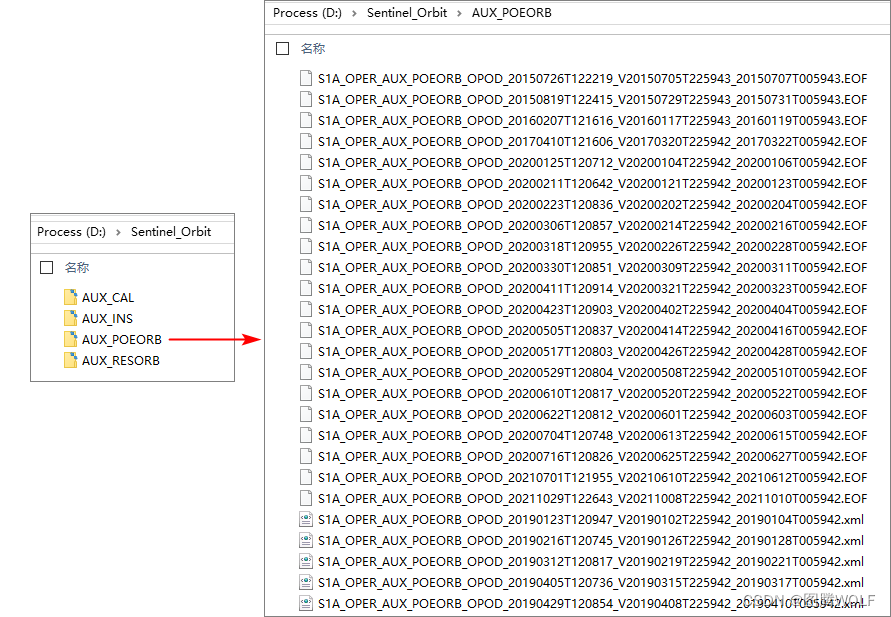The image size is (891, 617).
Task: Select file name OPOD_20160207T121616 EOF
Action: (x=593, y=120)
